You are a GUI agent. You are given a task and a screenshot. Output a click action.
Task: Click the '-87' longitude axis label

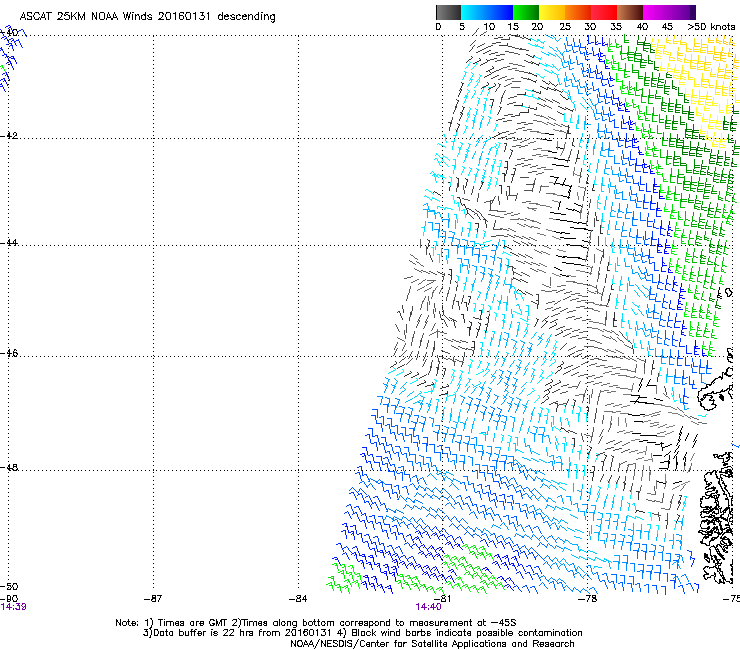pyautogui.click(x=153, y=599)
